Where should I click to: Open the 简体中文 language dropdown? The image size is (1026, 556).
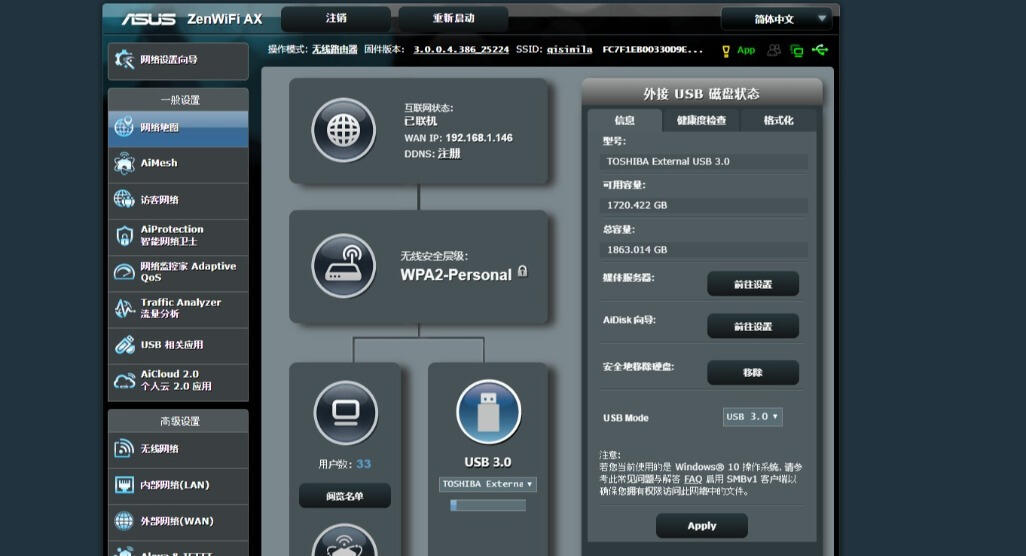[x=777, y=19]
